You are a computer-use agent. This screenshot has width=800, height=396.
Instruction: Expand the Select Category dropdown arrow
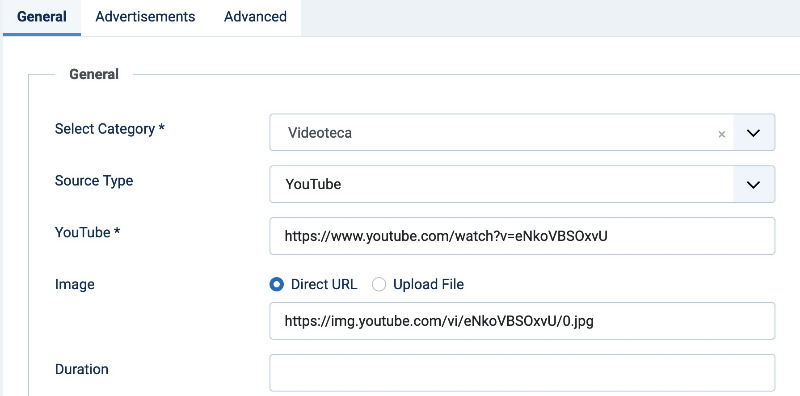coord(754,133)
